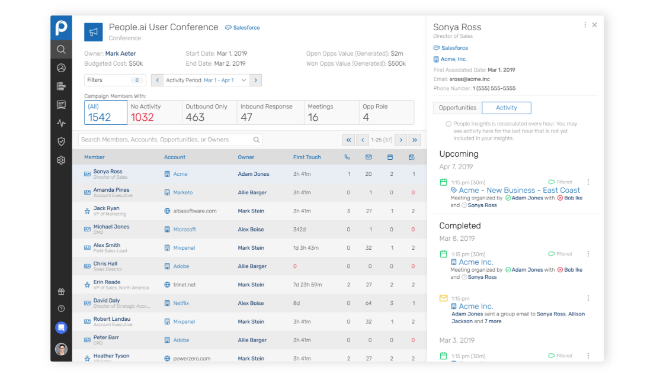Sort table by First Touch column
The height and width of the screenshot is (377, 660).
[x=307, y=157]
